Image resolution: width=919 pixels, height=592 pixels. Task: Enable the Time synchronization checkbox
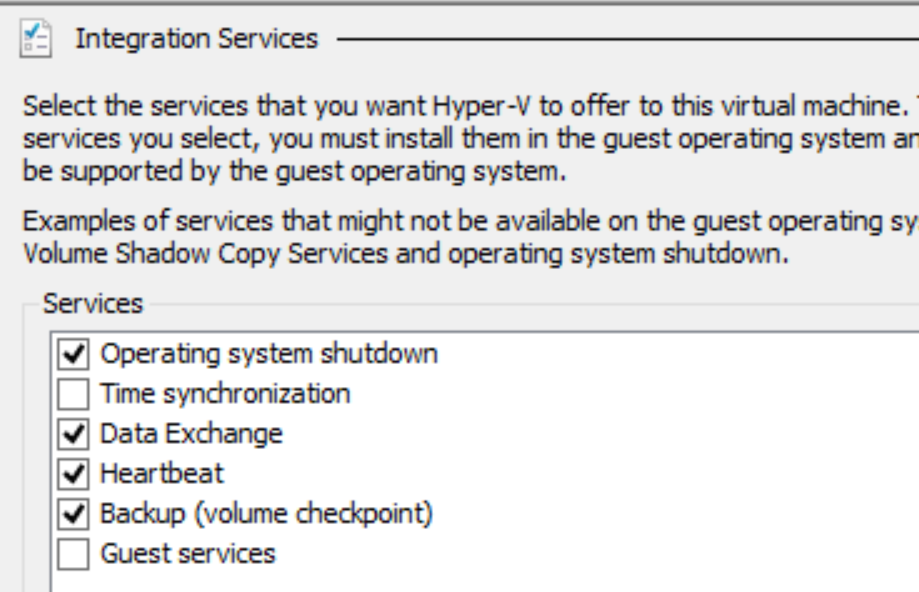click(x=73, y=394)
